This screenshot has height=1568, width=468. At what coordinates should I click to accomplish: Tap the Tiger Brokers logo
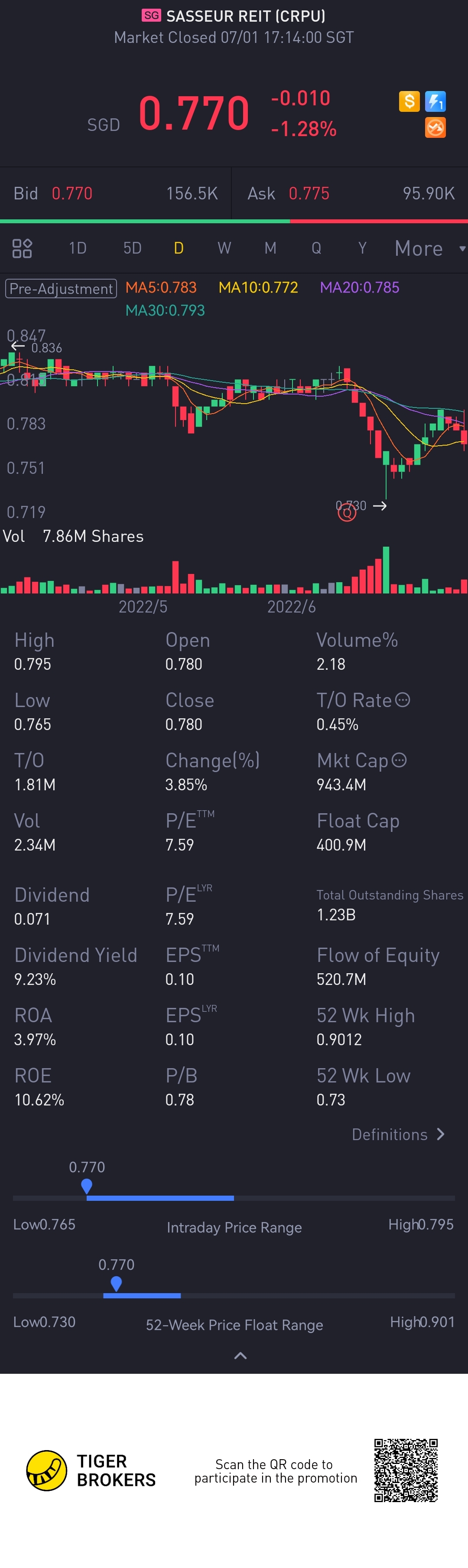pos(47,1470)
